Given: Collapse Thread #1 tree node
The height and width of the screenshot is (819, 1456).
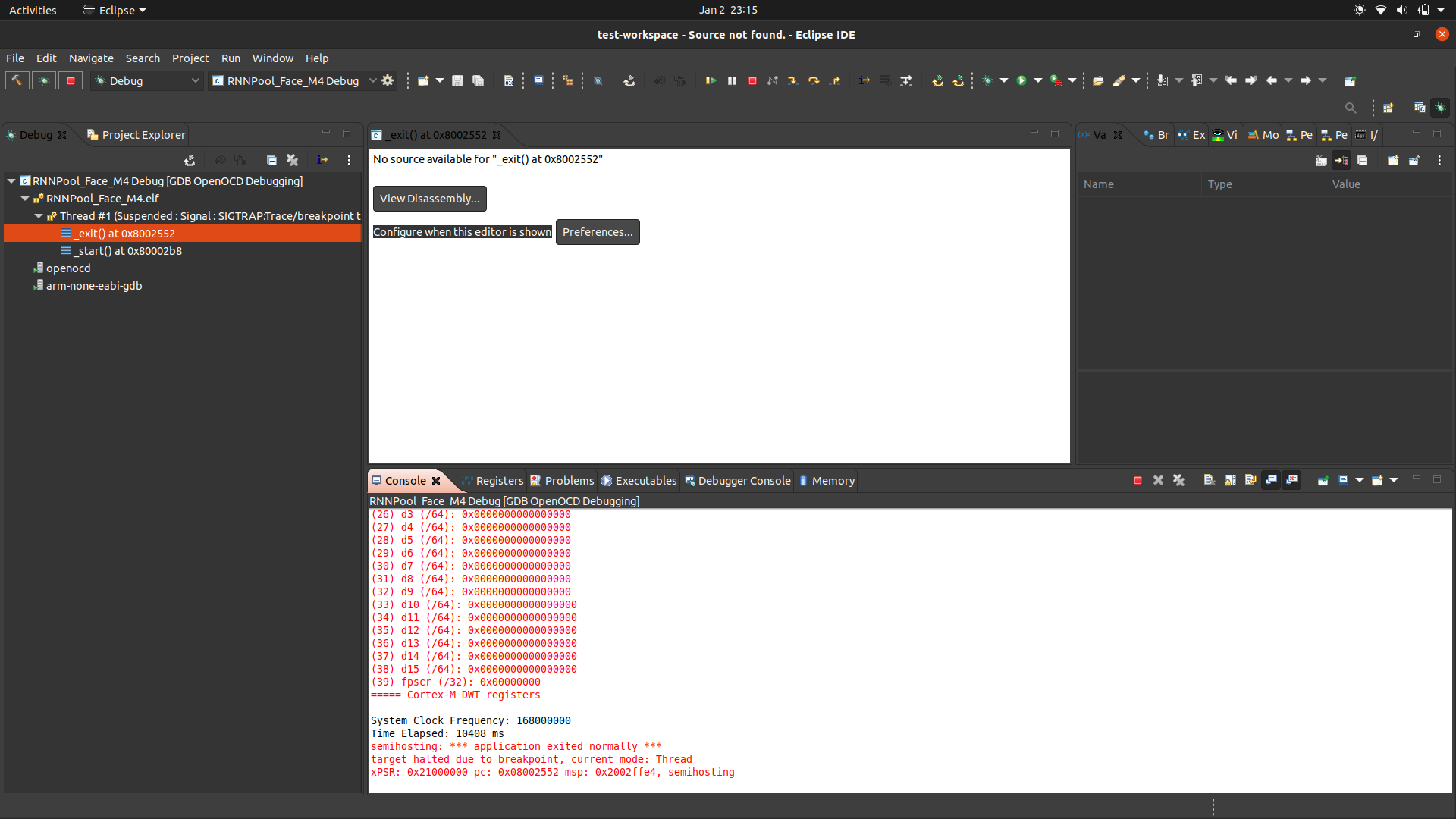Looking at the screenshot, I should [39, 216].
